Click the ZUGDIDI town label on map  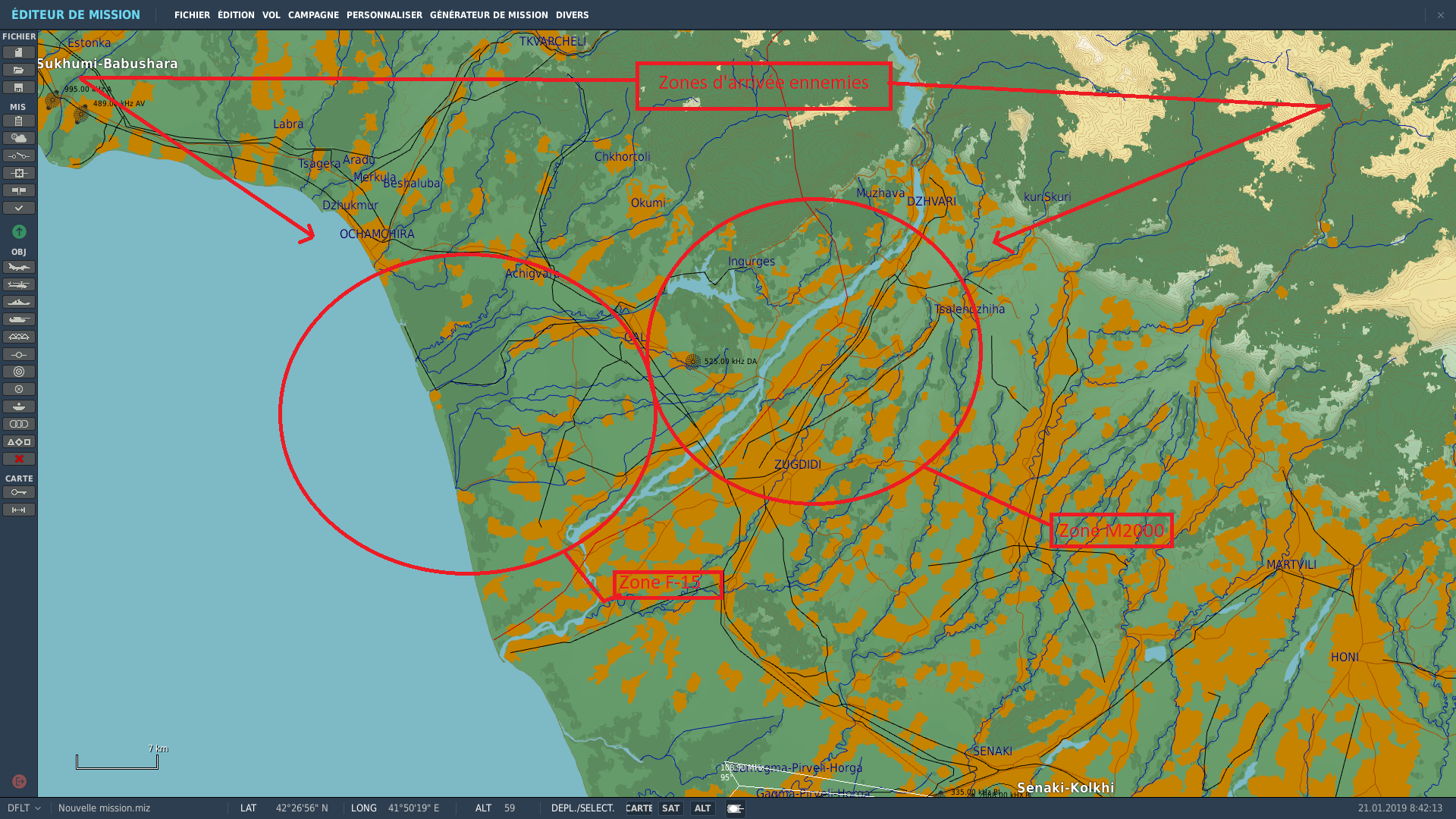click(x=798, y=465)
